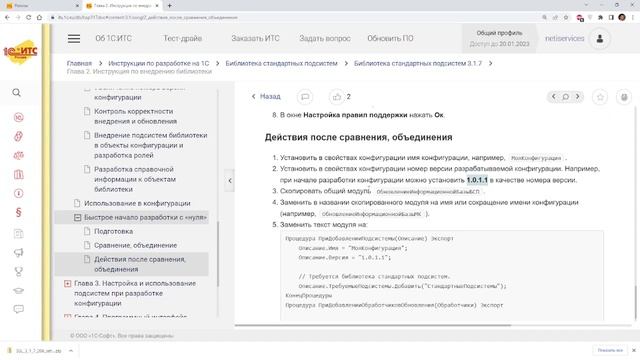
Task: Select 'Подготовка' tree item
Action: 113,231
